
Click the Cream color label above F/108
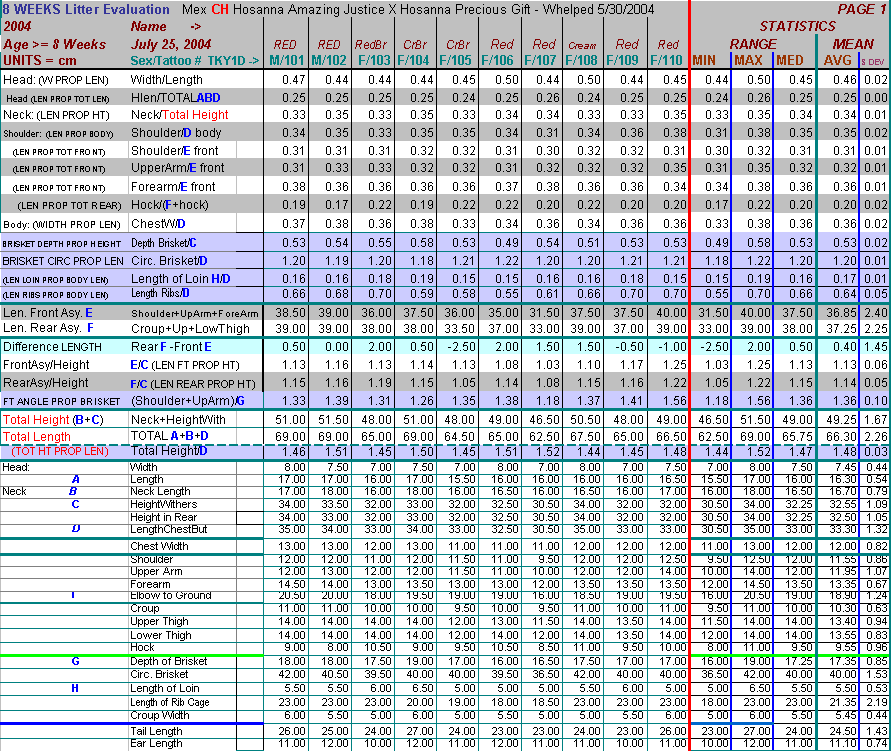click(583, 45)
